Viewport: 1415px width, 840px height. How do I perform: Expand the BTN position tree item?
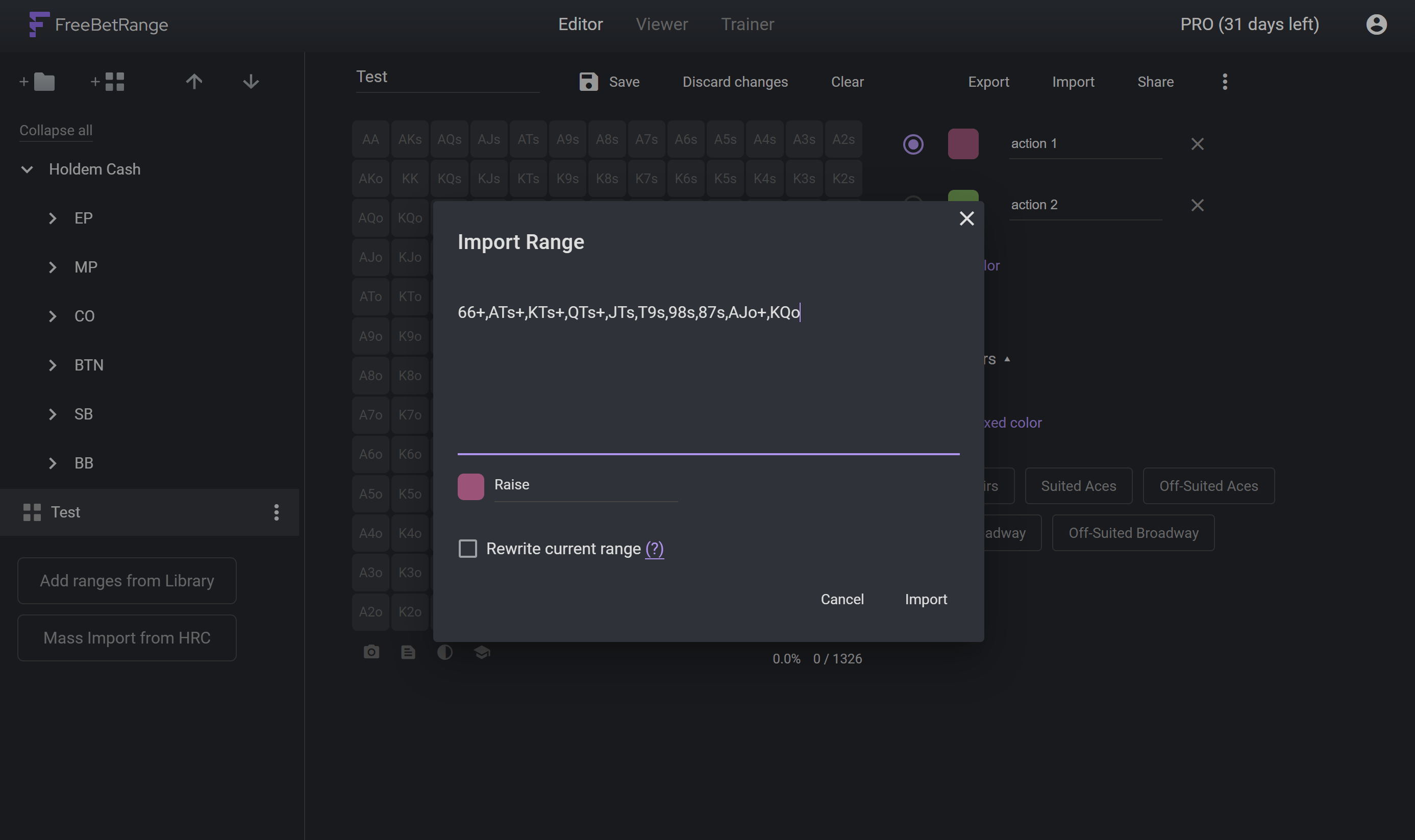click(52, 364)
